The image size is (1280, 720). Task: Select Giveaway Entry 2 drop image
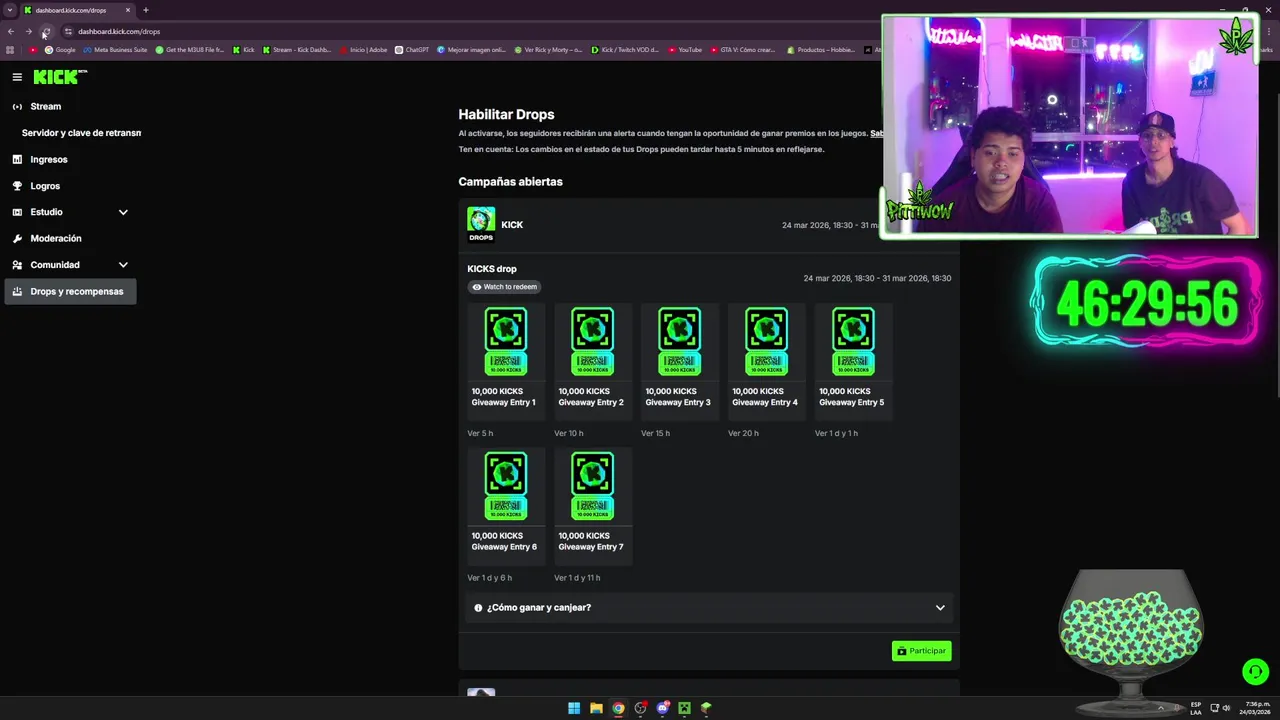tap(593, 342)
